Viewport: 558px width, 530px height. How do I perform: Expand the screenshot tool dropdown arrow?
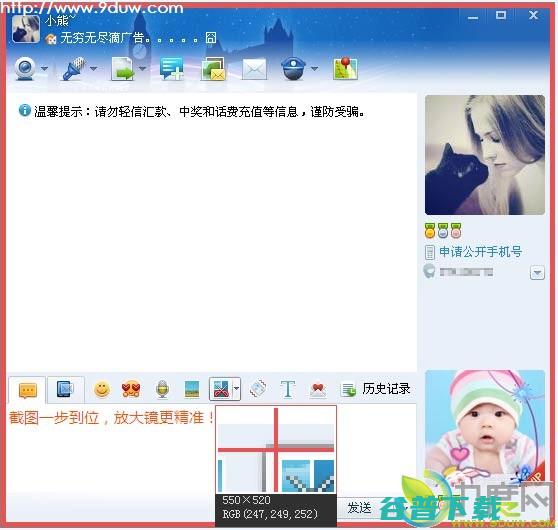pos(236,389)
